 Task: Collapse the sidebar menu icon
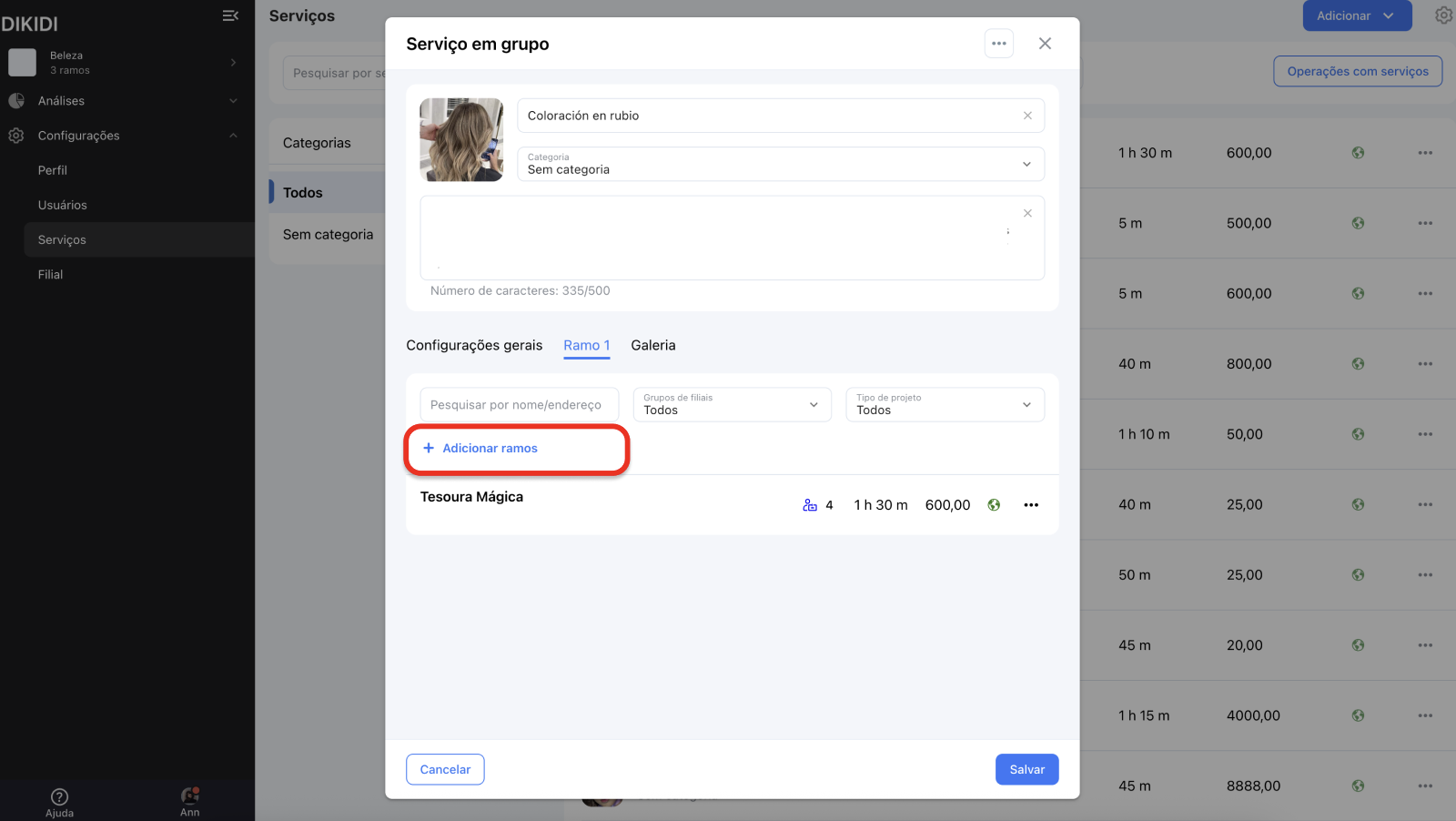coord(230,15)
